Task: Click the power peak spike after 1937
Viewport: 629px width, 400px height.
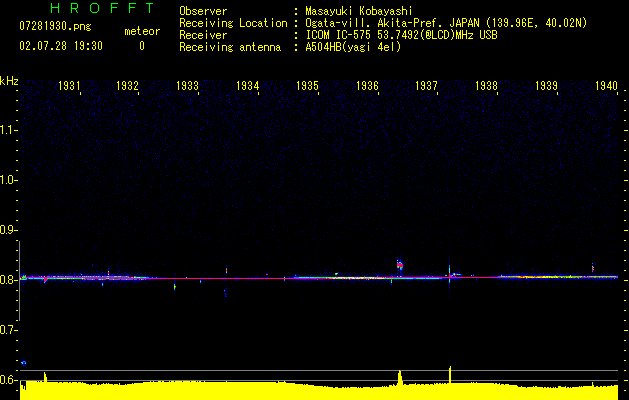Action: 450,374
